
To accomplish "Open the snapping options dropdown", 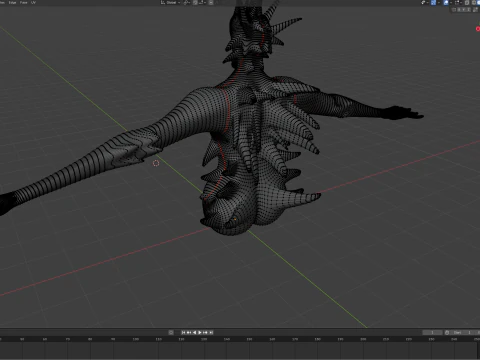I will point(202,3).
